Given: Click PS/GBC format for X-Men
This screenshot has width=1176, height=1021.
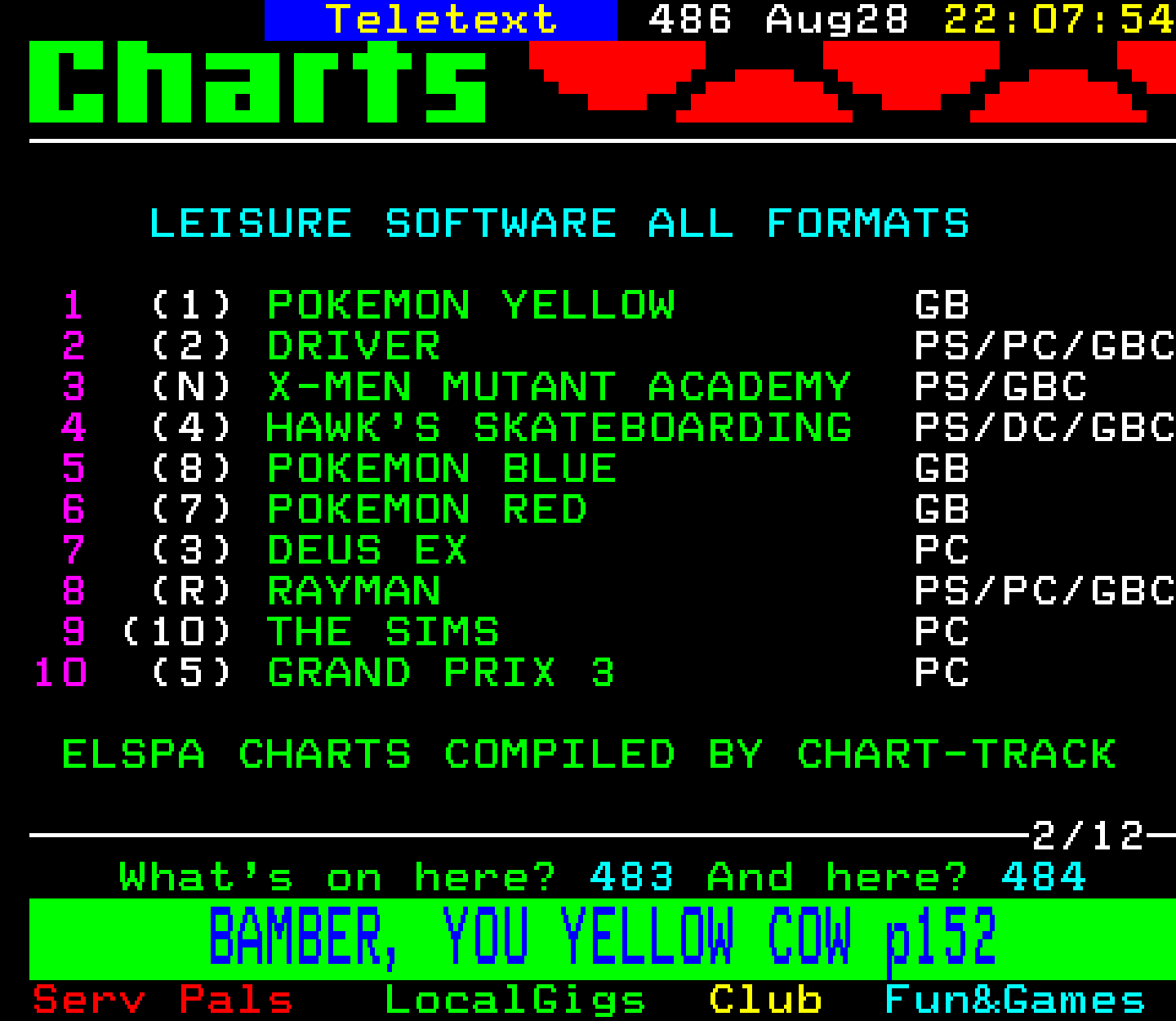Looking at the screenshot, I should tap(1000, 387).
